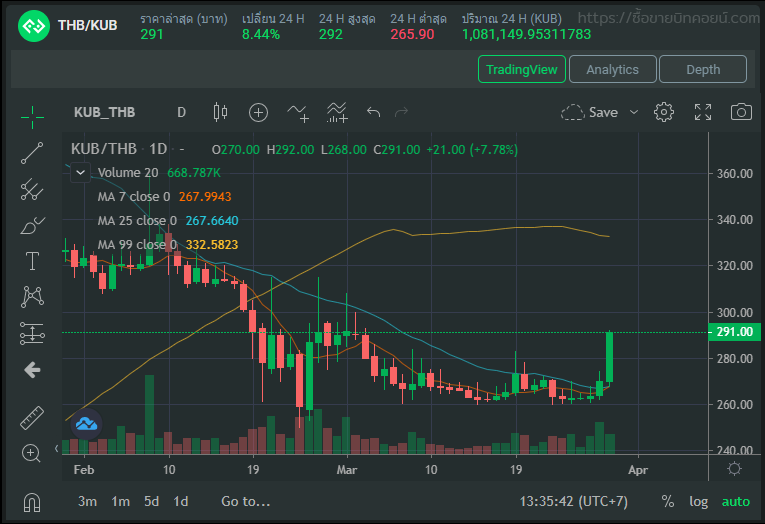Select the XABCD pattern tool
The width and height of the screenshot is (765, 524).
[x=32, y=297]
